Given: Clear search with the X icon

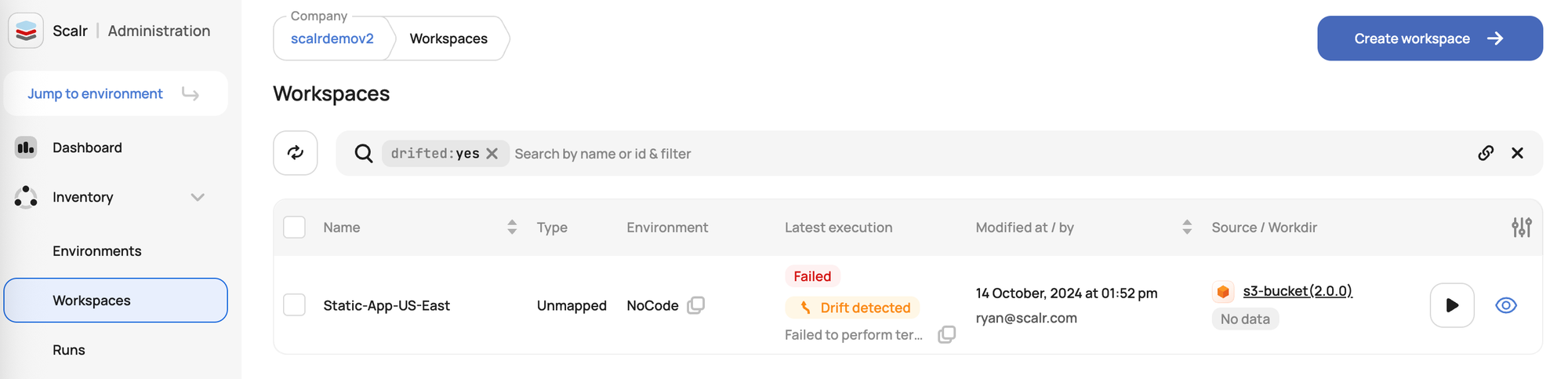Looking at the screenshot, I should [x=1517, y=153].
